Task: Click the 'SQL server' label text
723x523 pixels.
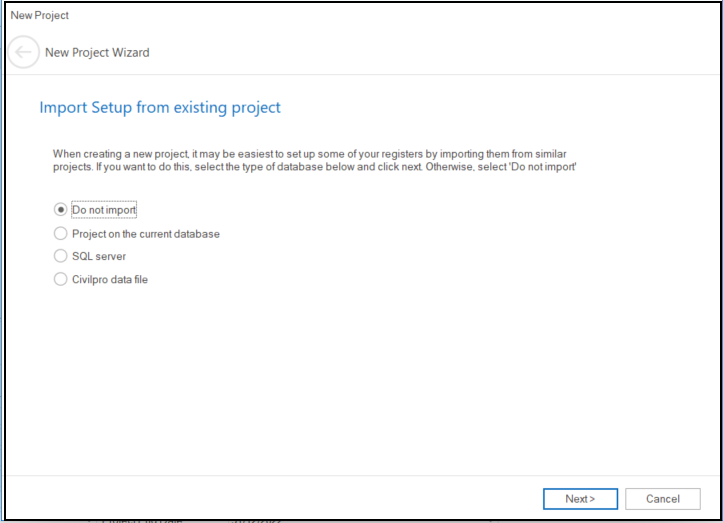Action: (99, 256)
